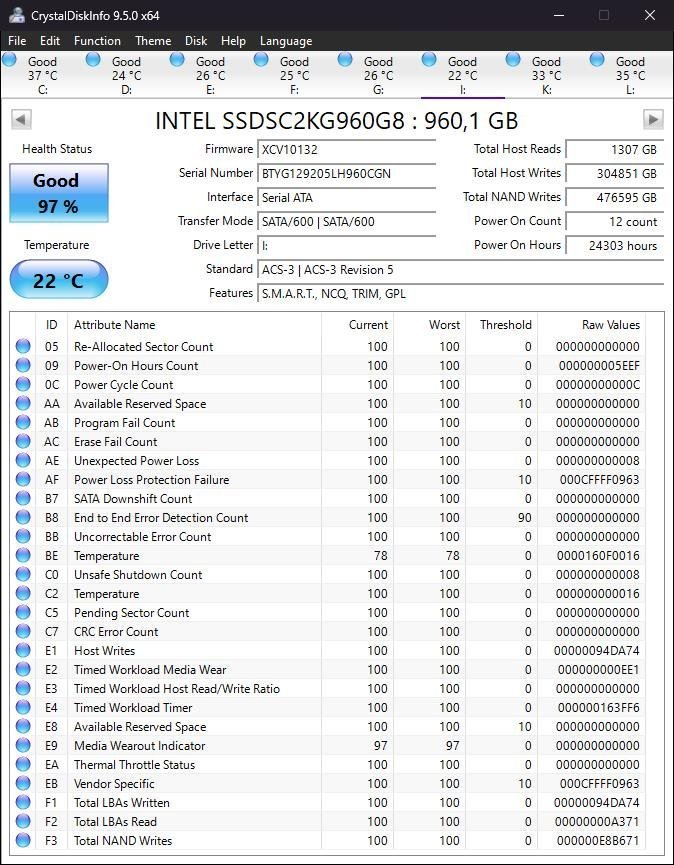The image size is (674, 865).
Task: Click the next disk right arrow
Action: [x=653, y=120]
